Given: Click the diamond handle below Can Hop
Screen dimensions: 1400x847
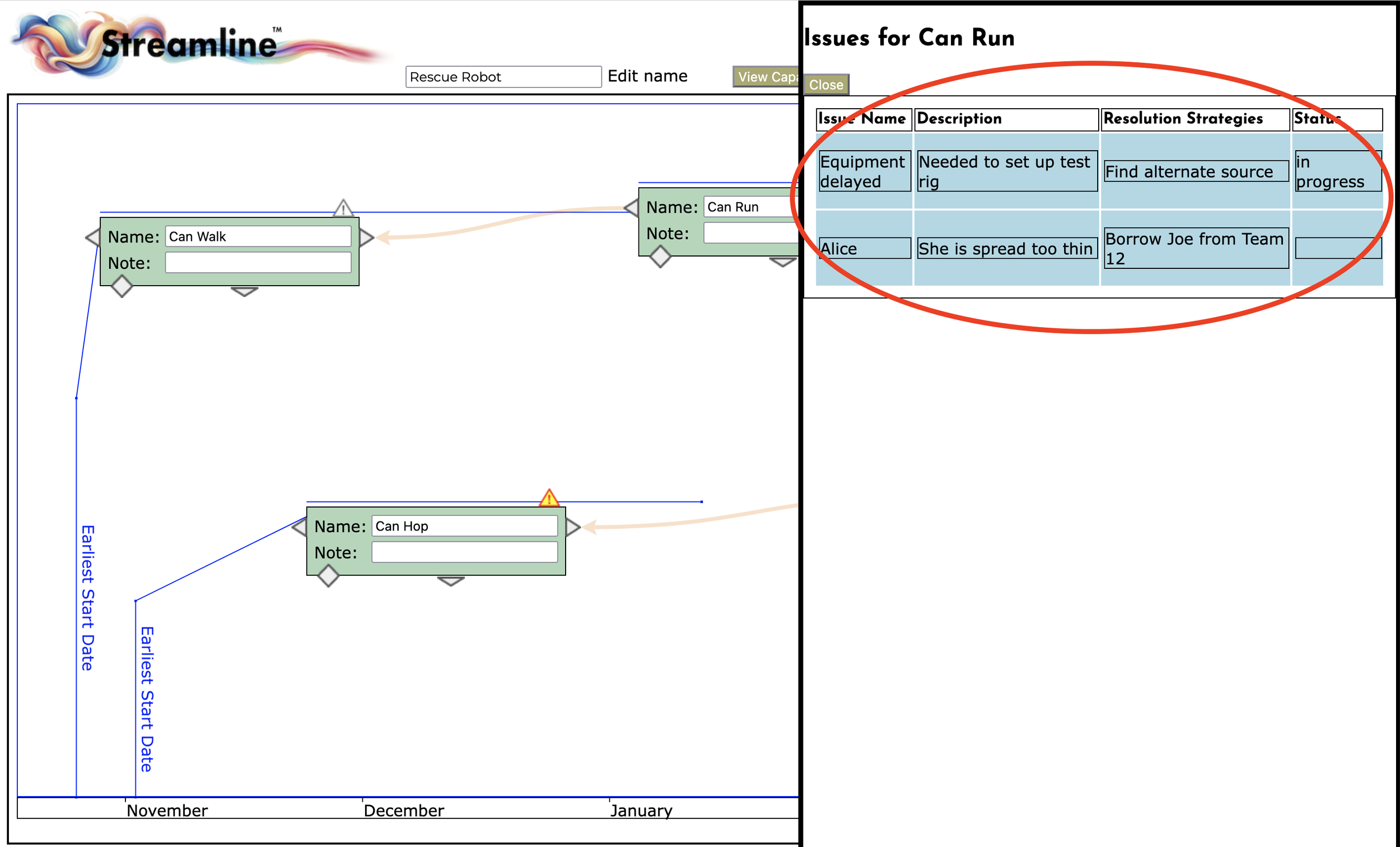Looking at the screenshot, I should pyautogui.click(x=328, y=576).
